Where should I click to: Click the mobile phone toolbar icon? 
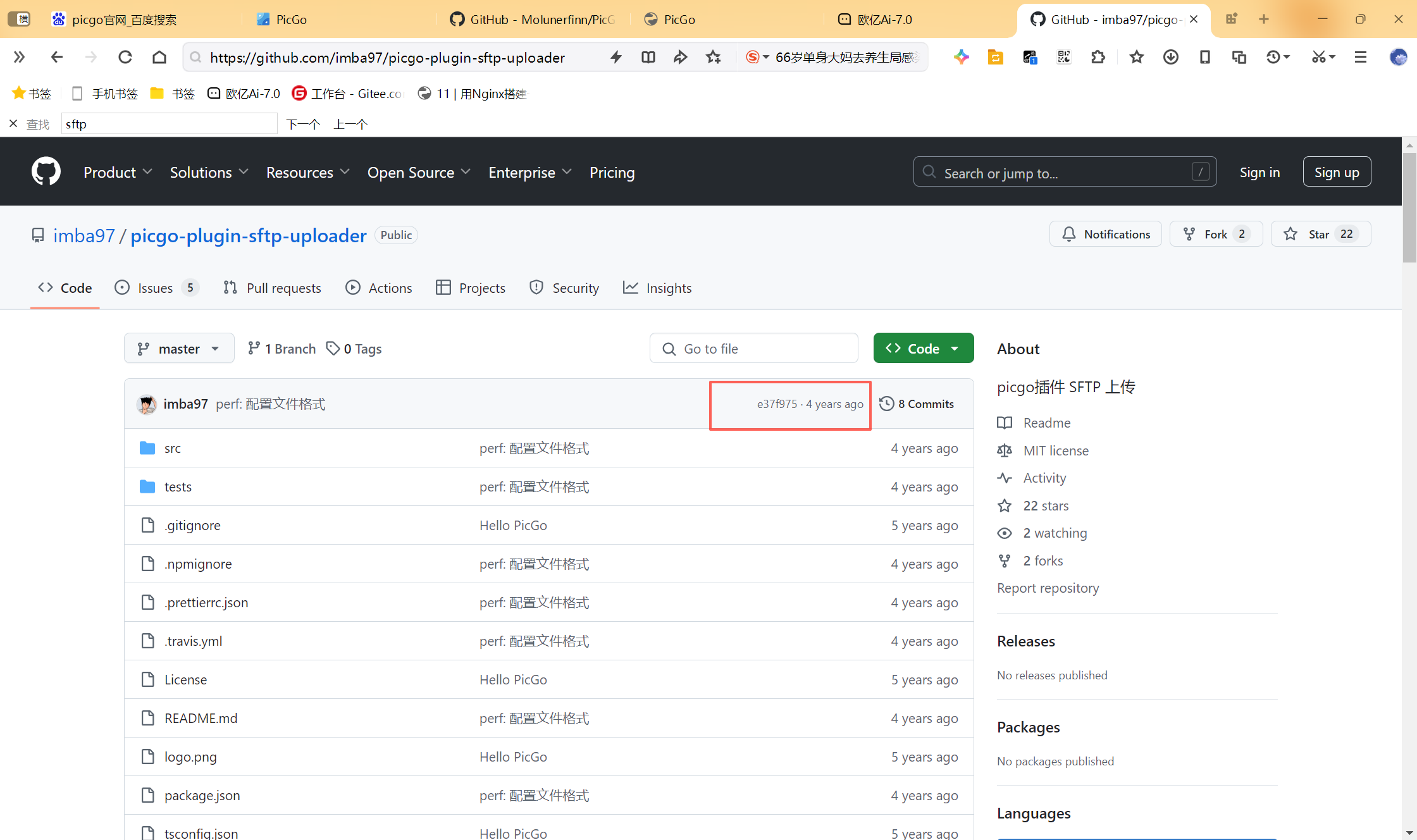point(1205,58)
